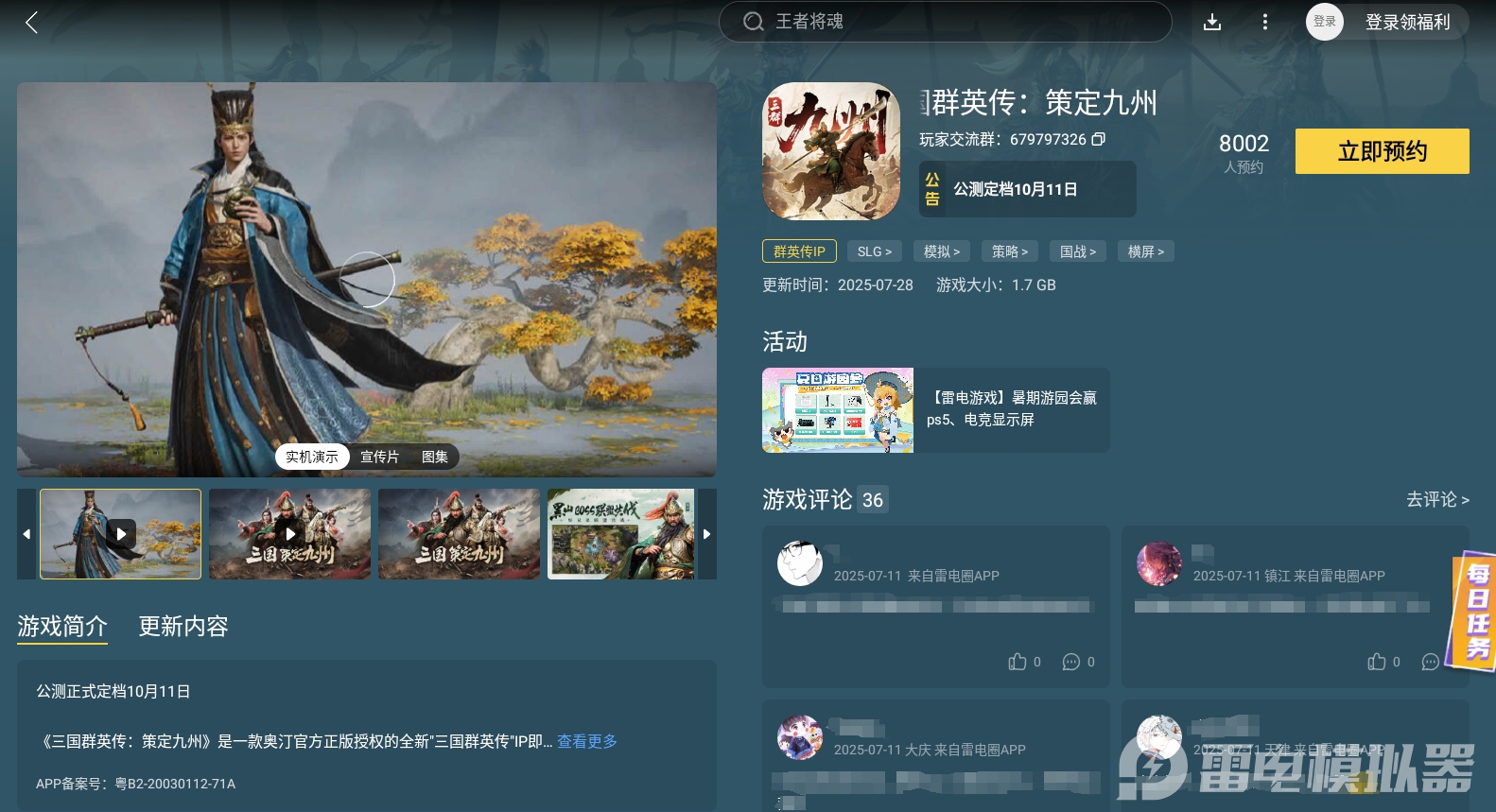Screen dimensions: 1496x812
Task: Select the 黑山BOSS联盟共战 thumbnail
Action: [x=621, y=534]
